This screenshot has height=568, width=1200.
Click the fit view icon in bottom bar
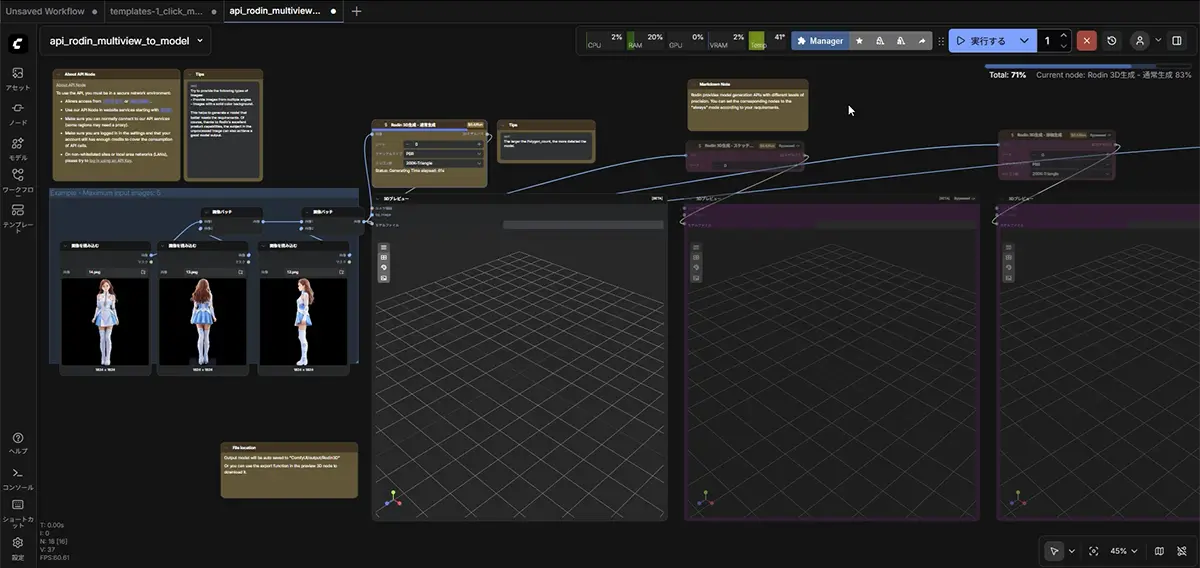coord(1094,551)
